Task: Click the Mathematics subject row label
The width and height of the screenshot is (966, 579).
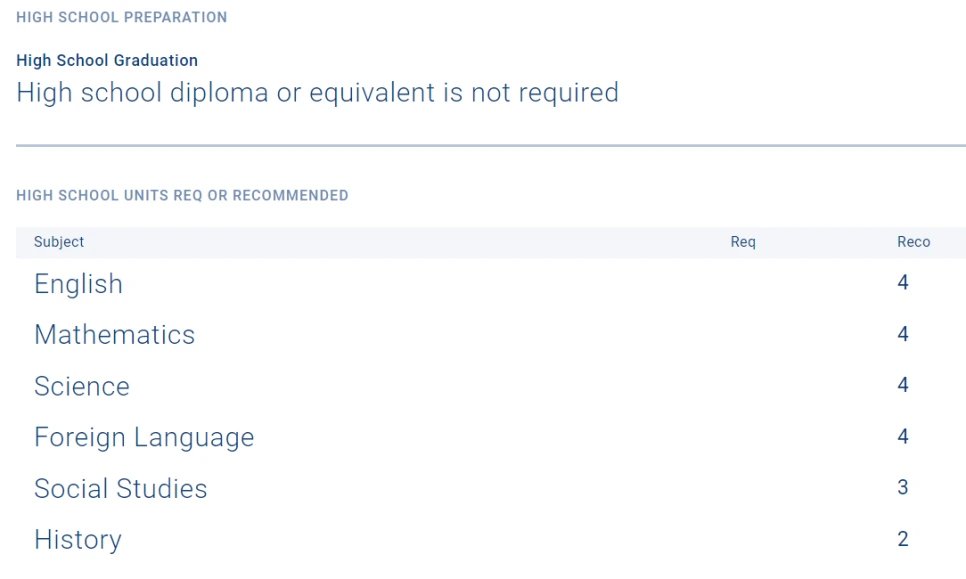Action: point(114,335)
